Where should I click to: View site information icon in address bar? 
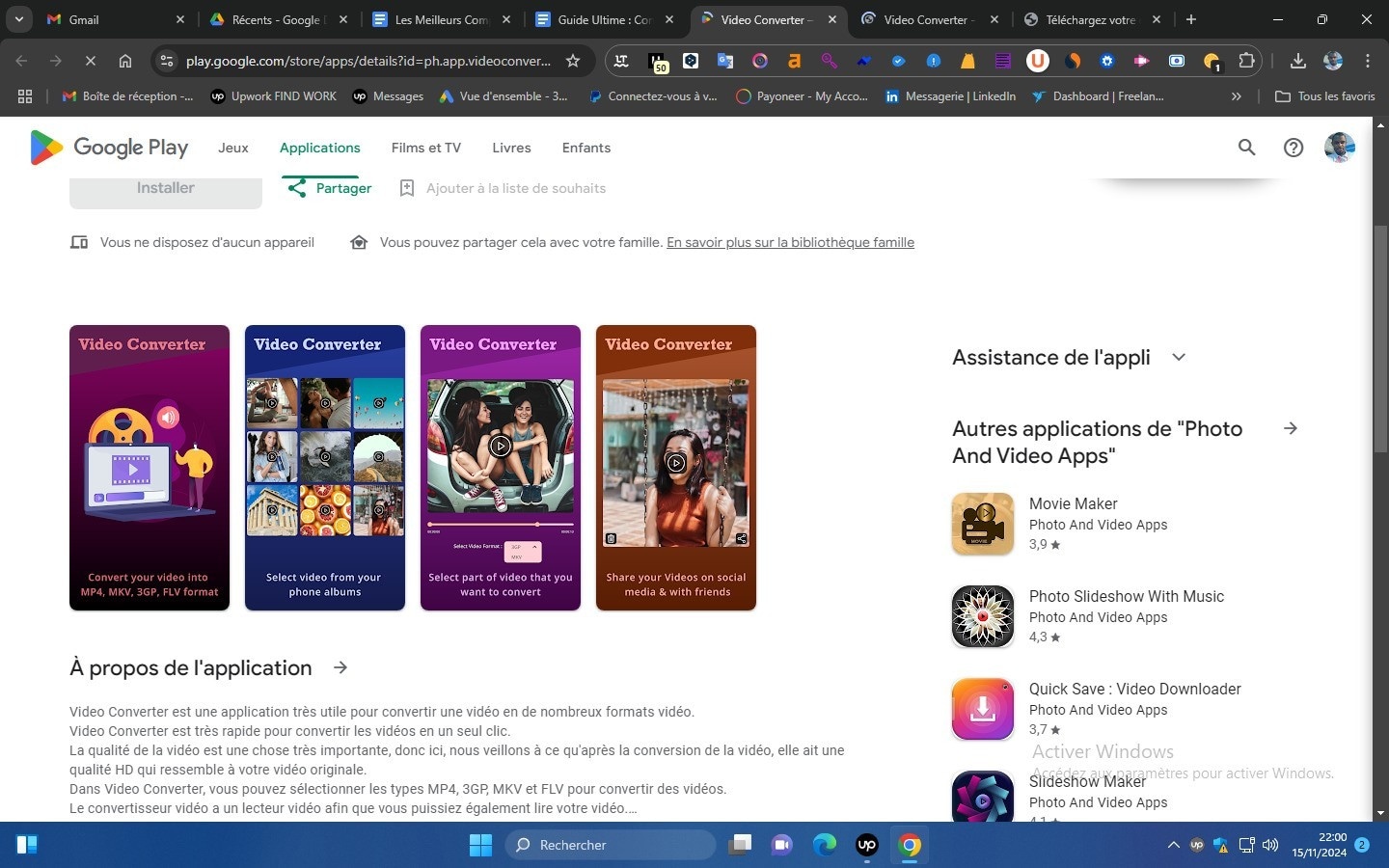167,61
